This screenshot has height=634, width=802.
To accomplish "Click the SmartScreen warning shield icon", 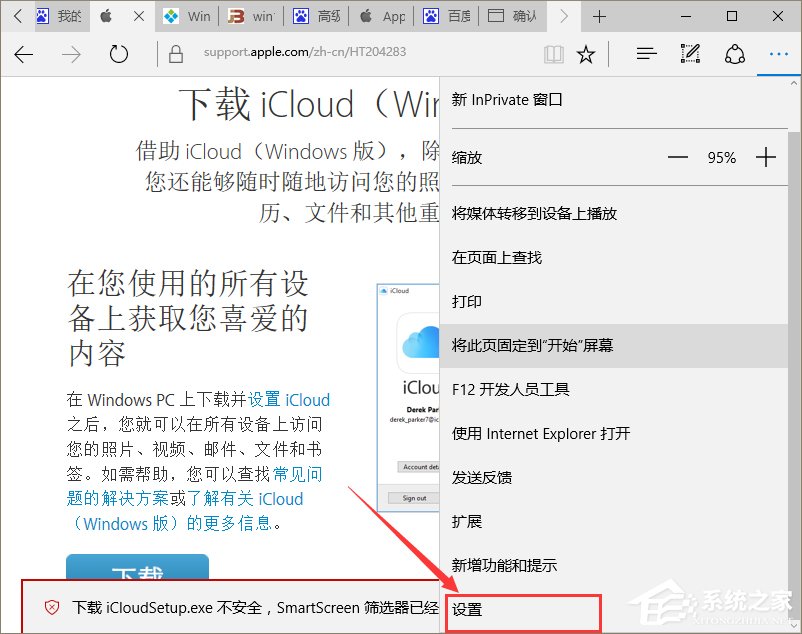I will click(51, 607).
